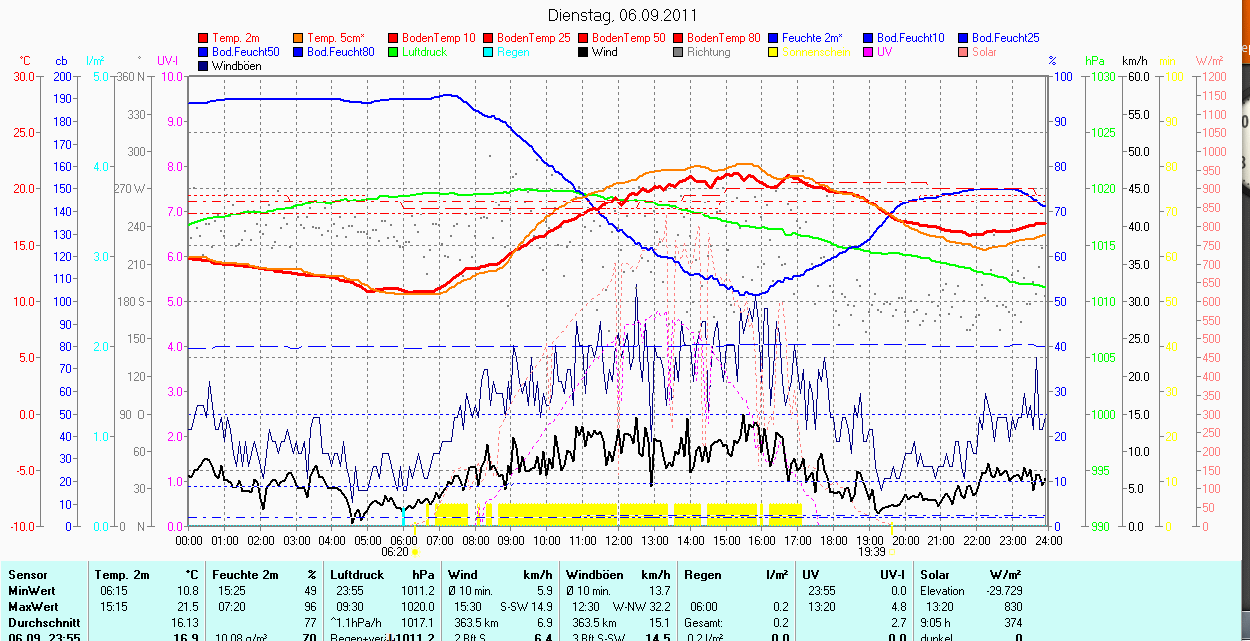Select the MaxWert row label
1250x641 pixels.
click(x=33, y=606)
